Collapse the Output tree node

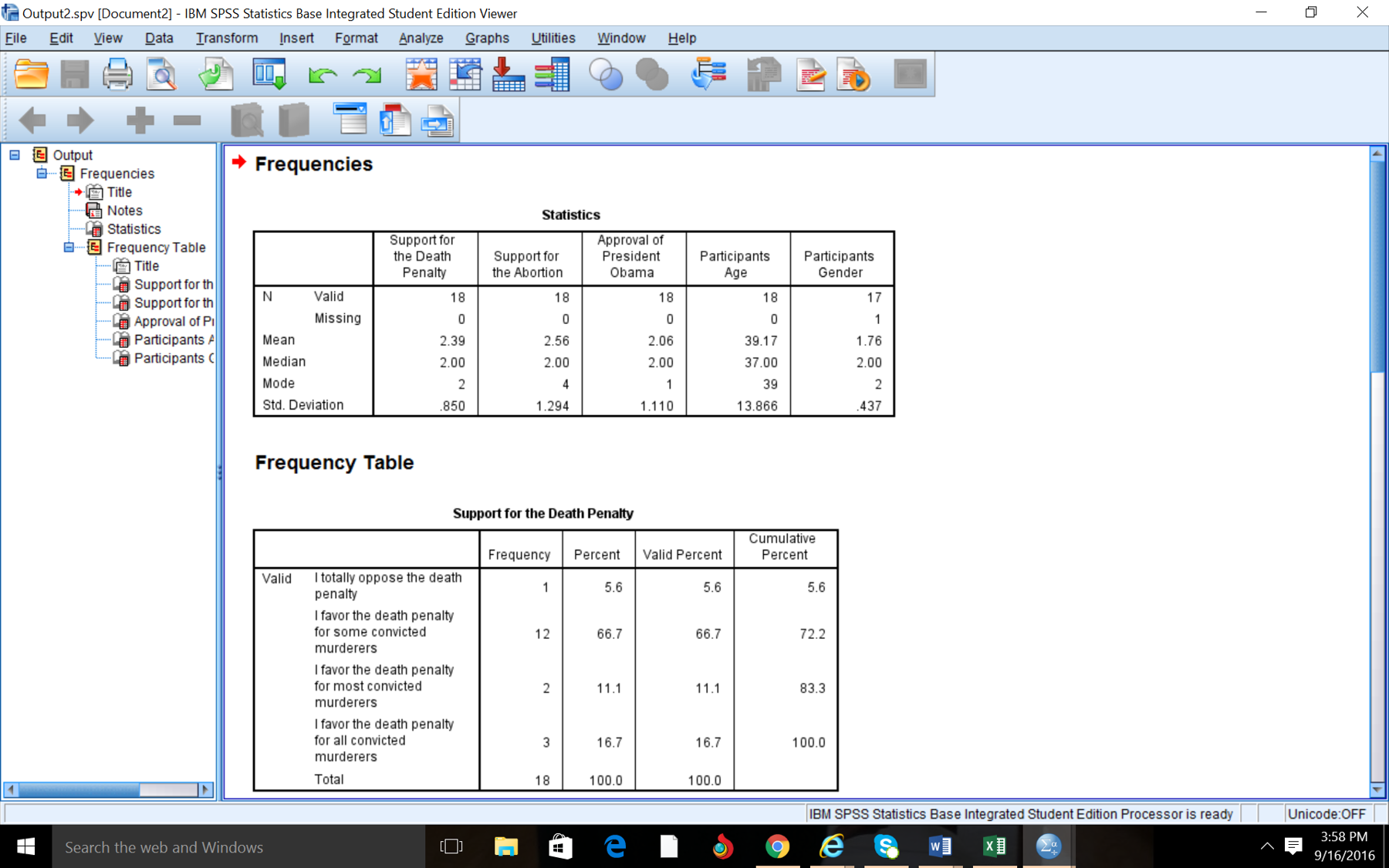14,154
